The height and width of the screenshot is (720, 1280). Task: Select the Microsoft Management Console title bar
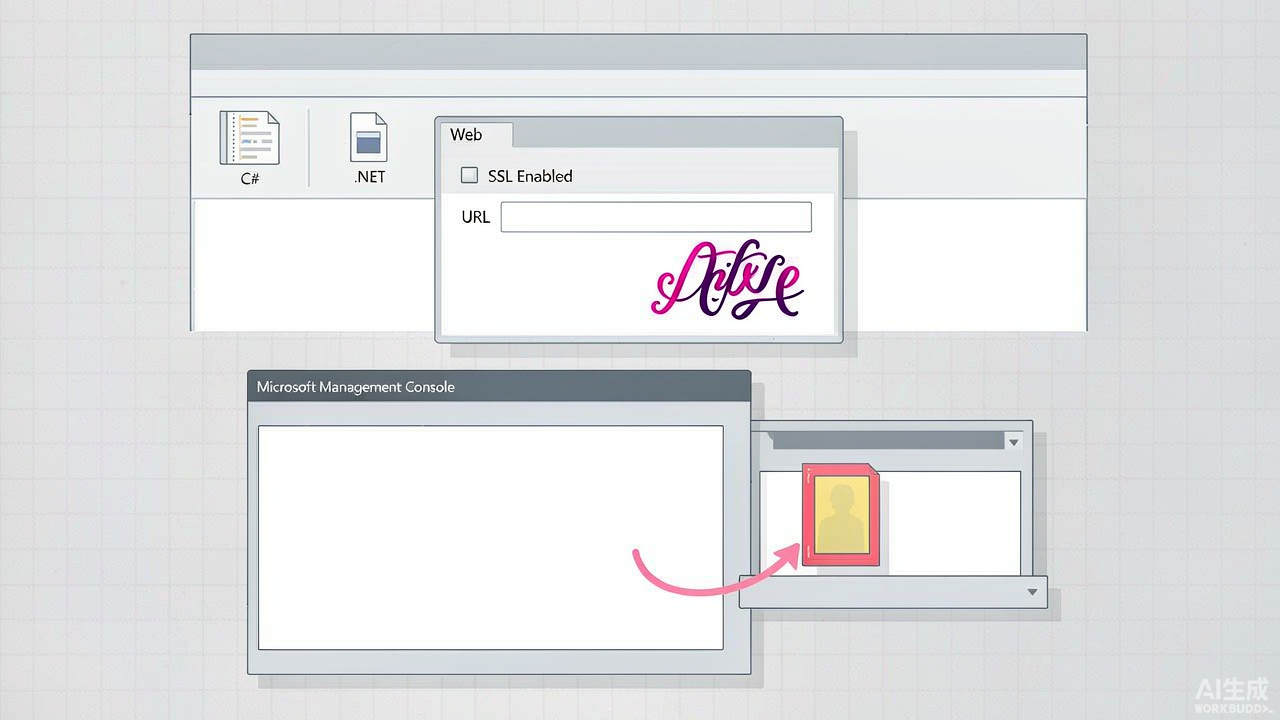point(499,387)
